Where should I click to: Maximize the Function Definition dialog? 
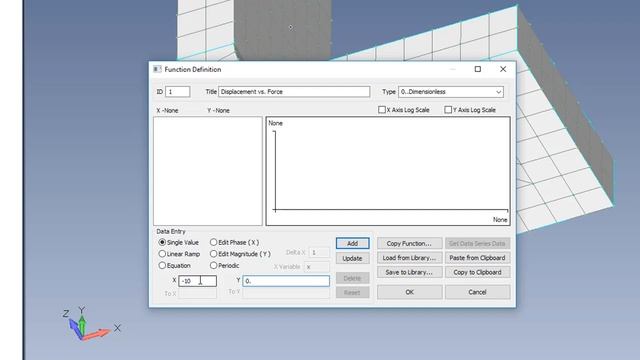[478, 69]
